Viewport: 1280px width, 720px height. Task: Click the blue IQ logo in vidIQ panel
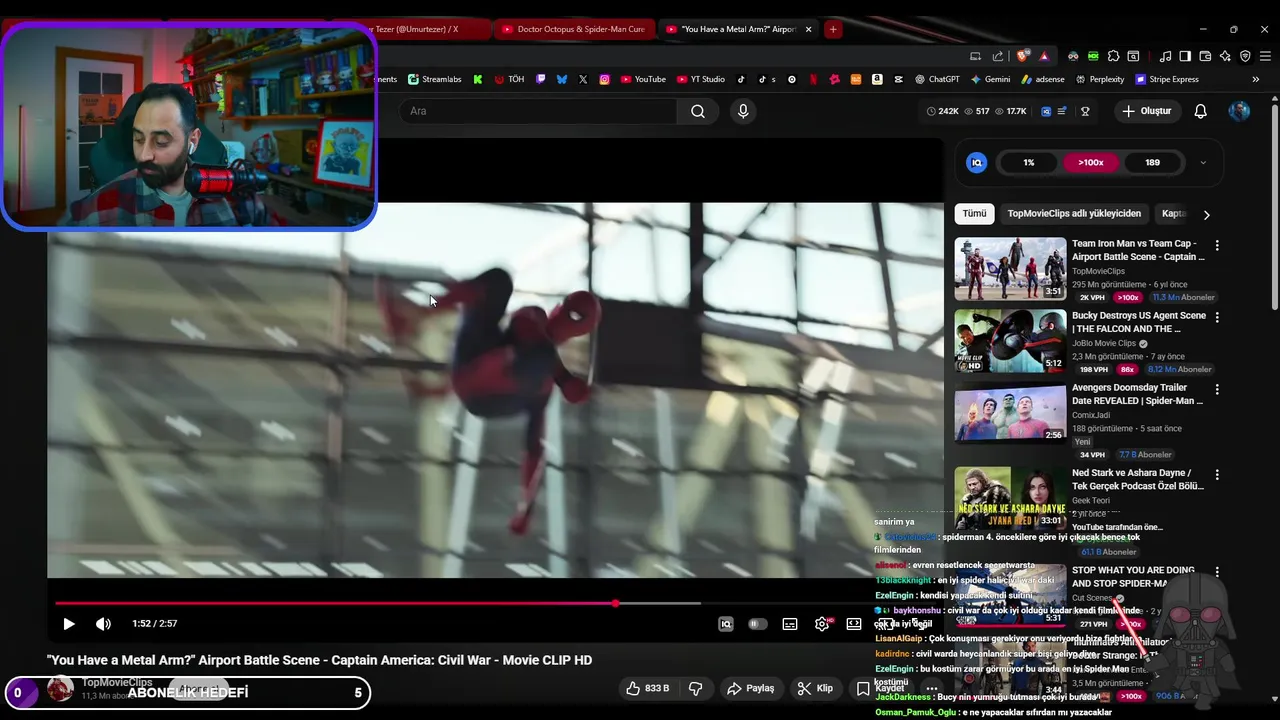tap(977, 162)
